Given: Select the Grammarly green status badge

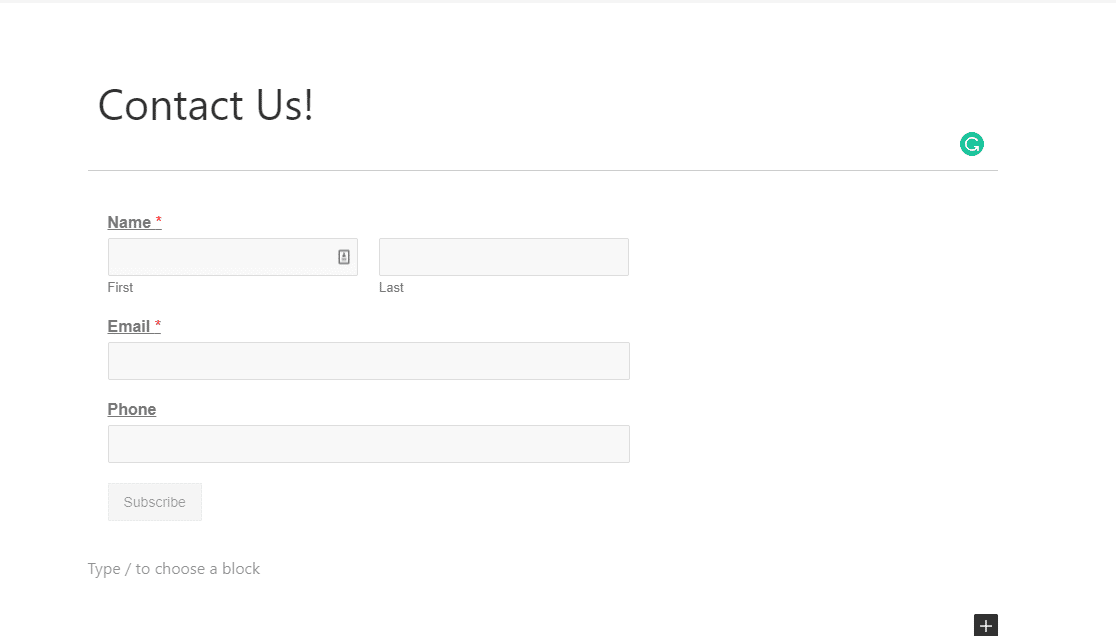Looking at the screenshot, I should (971, 143).
